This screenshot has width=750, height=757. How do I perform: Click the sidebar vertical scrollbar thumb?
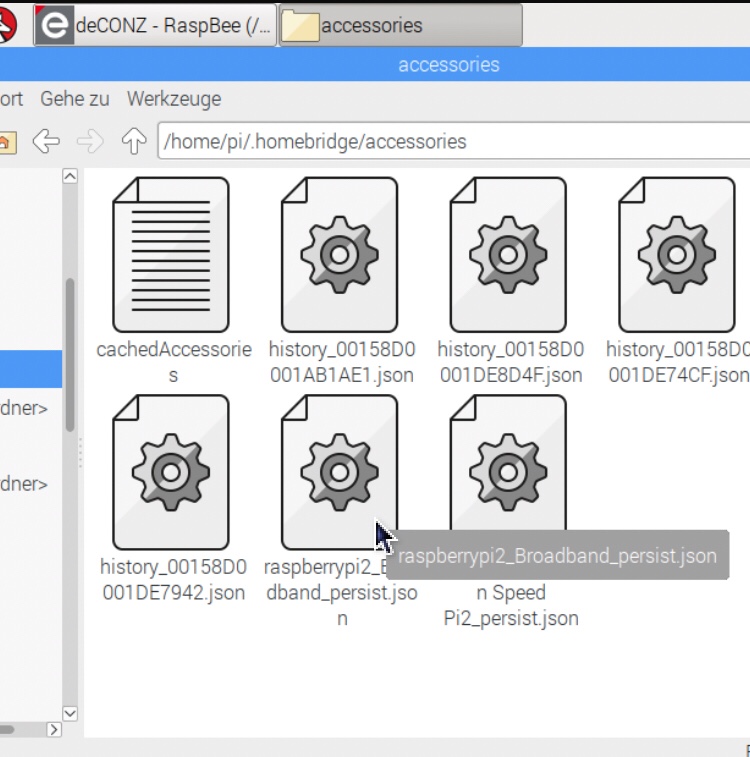click(x=70, y=350)
